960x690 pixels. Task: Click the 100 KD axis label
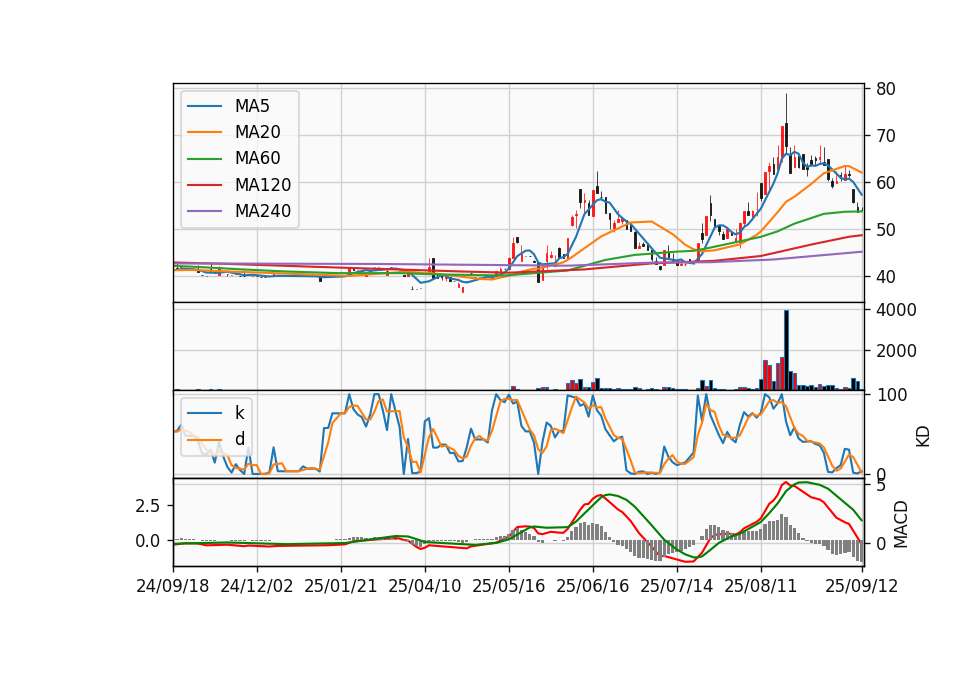coord(891,395)
